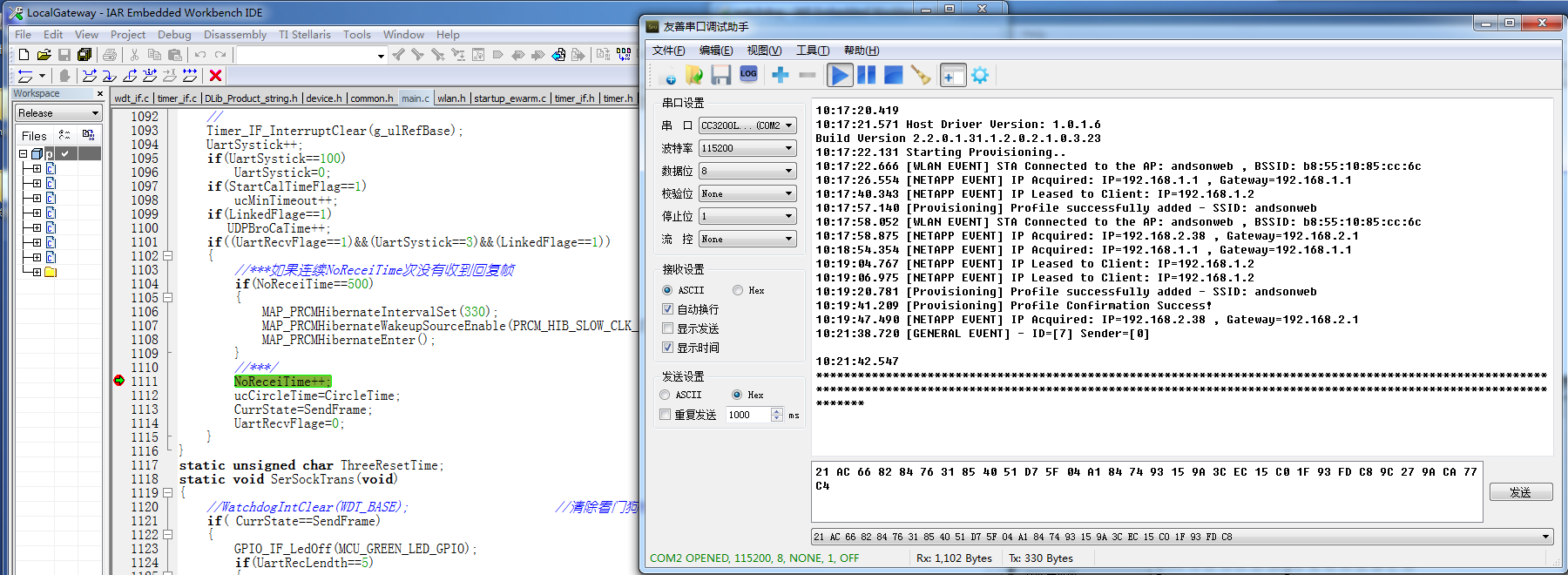Open the 停止位 dropdown showing 1
The width and height of the screenshot is (1568, 575).
point(747,216)
